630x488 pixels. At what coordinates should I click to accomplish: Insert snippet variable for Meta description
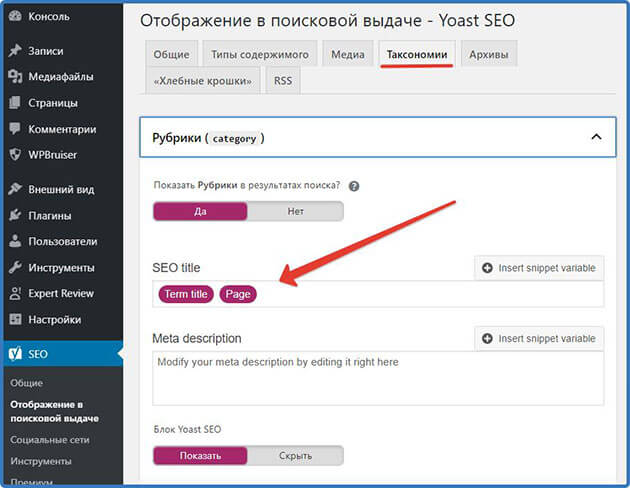[x=539, y=339]
